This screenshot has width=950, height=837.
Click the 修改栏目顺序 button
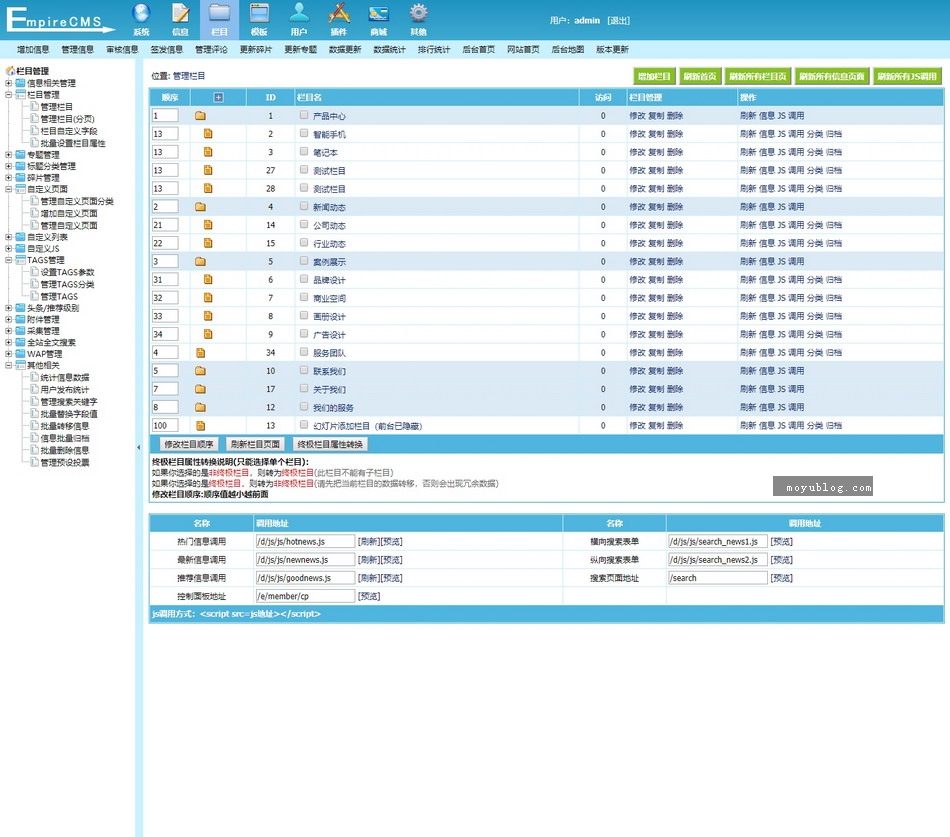tap(189, 444)
